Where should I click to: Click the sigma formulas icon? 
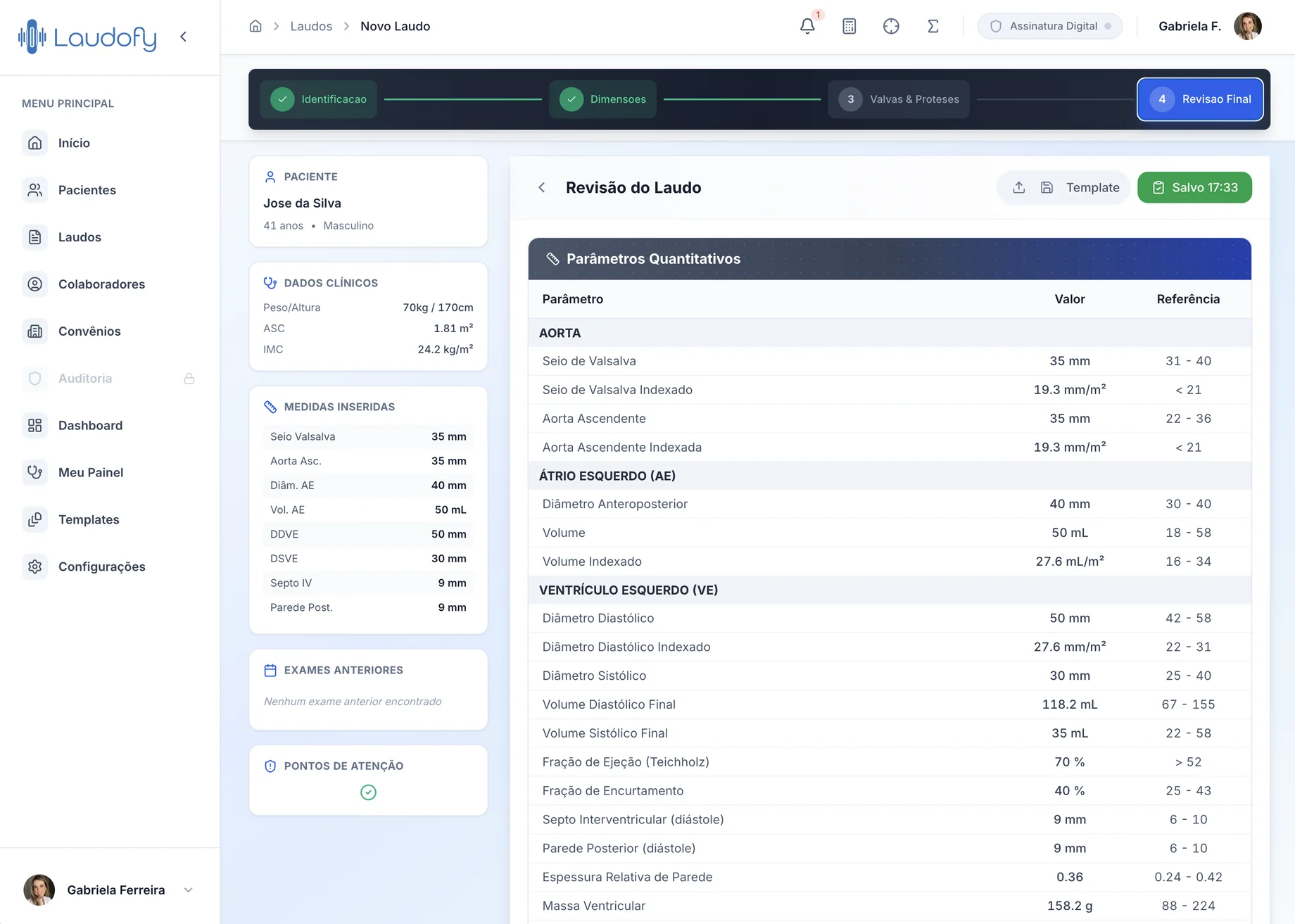[933, 26]
